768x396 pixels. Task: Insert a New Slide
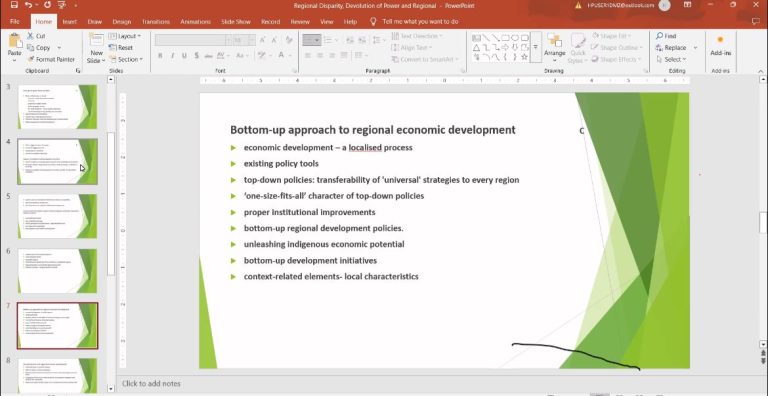(x=96, y=49)
